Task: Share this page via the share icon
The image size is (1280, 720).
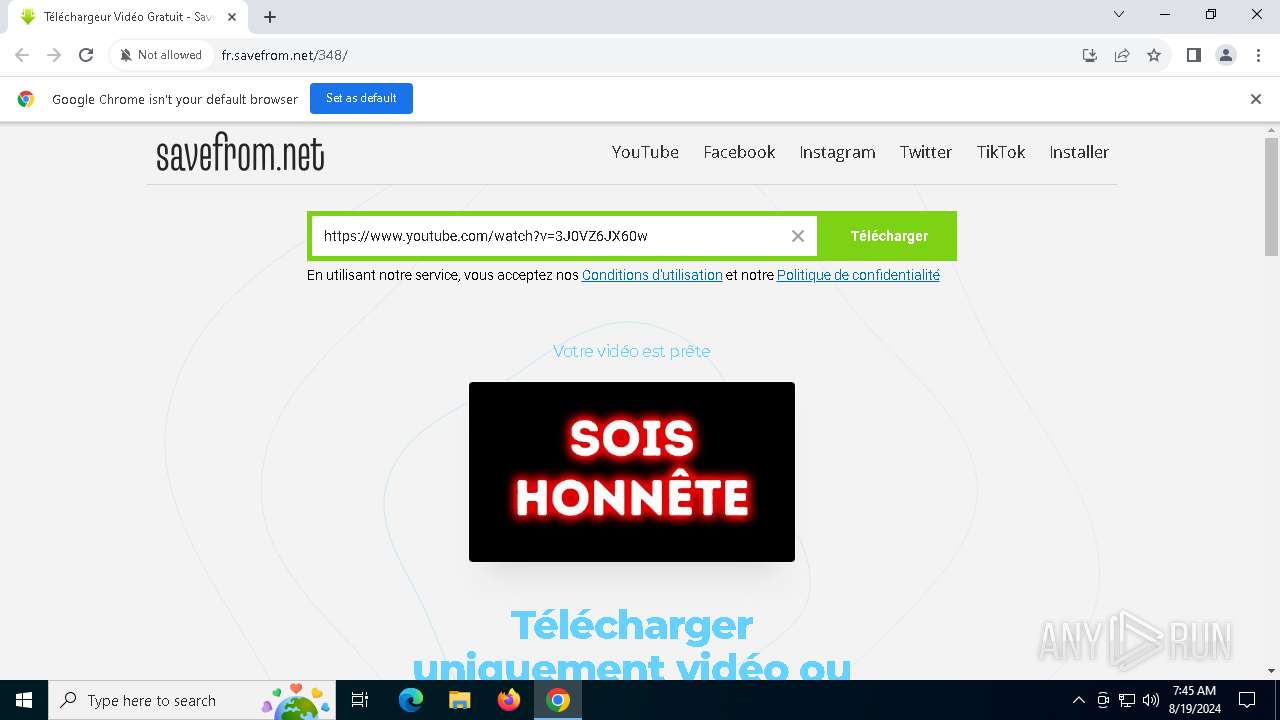Action: tap(1122, 55)
